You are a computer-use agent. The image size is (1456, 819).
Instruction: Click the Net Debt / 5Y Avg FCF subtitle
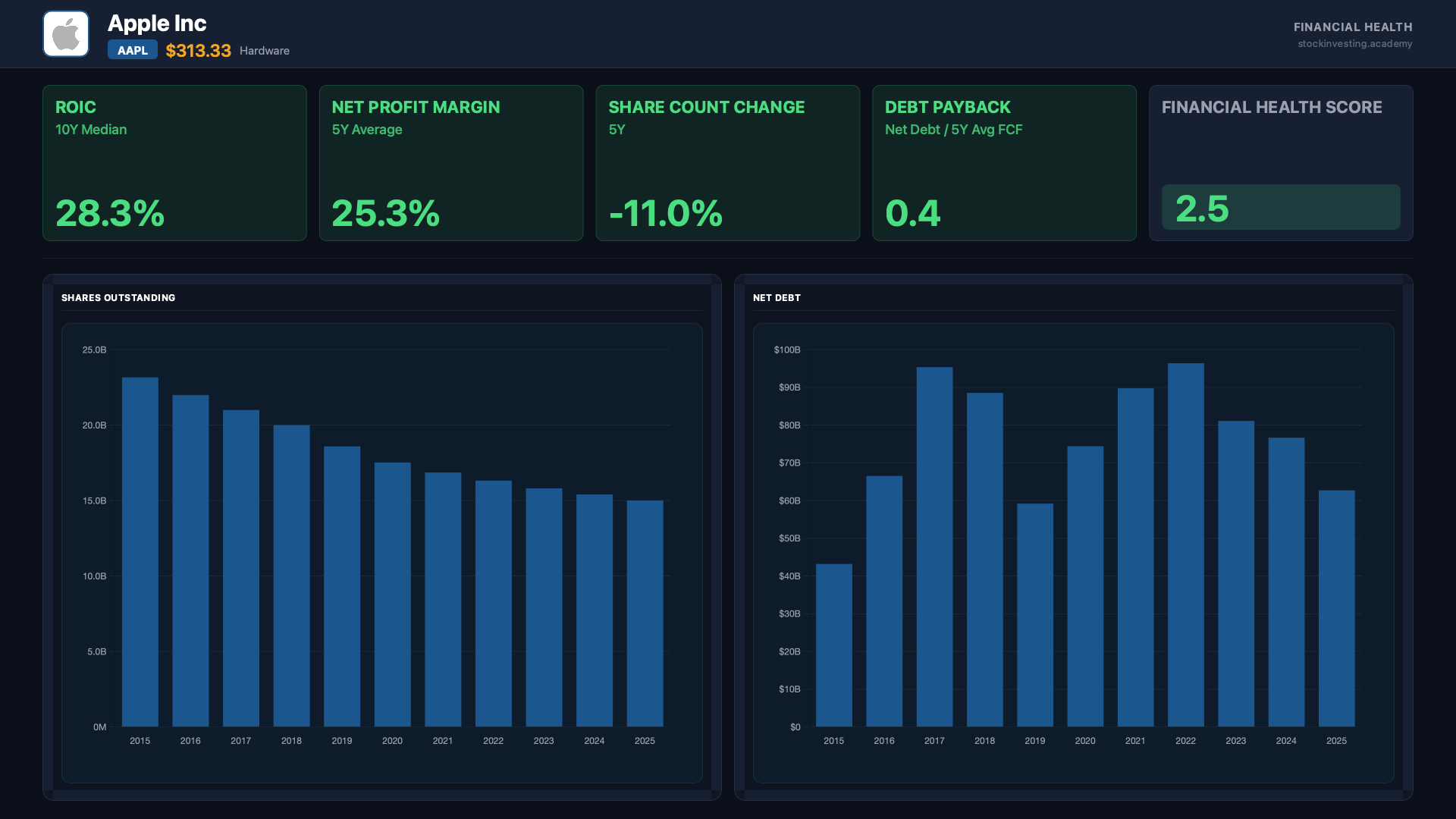(x=954, y=130)
